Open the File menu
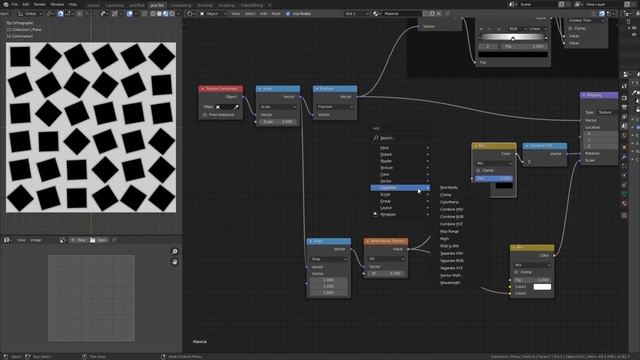Image resolution: width=640 pixels, height=360 pixels. [14, 4]
